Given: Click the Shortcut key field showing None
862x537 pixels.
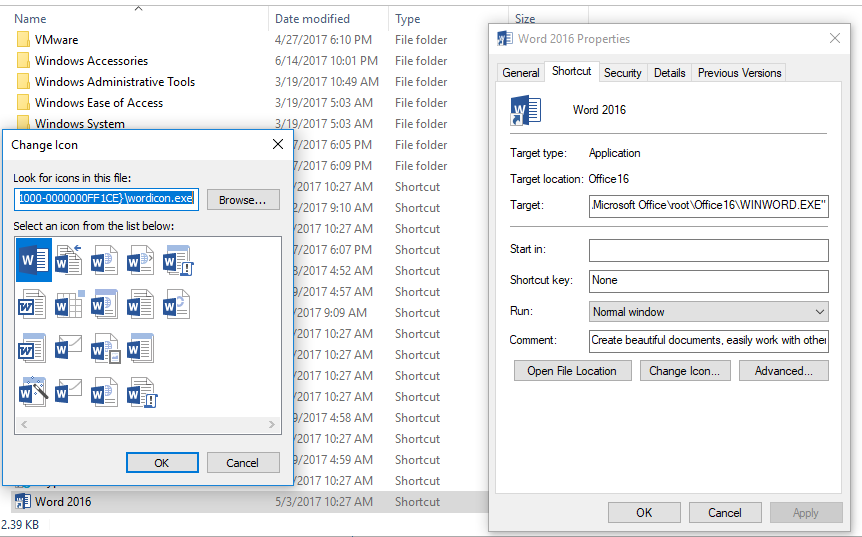Looking at the screenshot, I should pos(708,281).
